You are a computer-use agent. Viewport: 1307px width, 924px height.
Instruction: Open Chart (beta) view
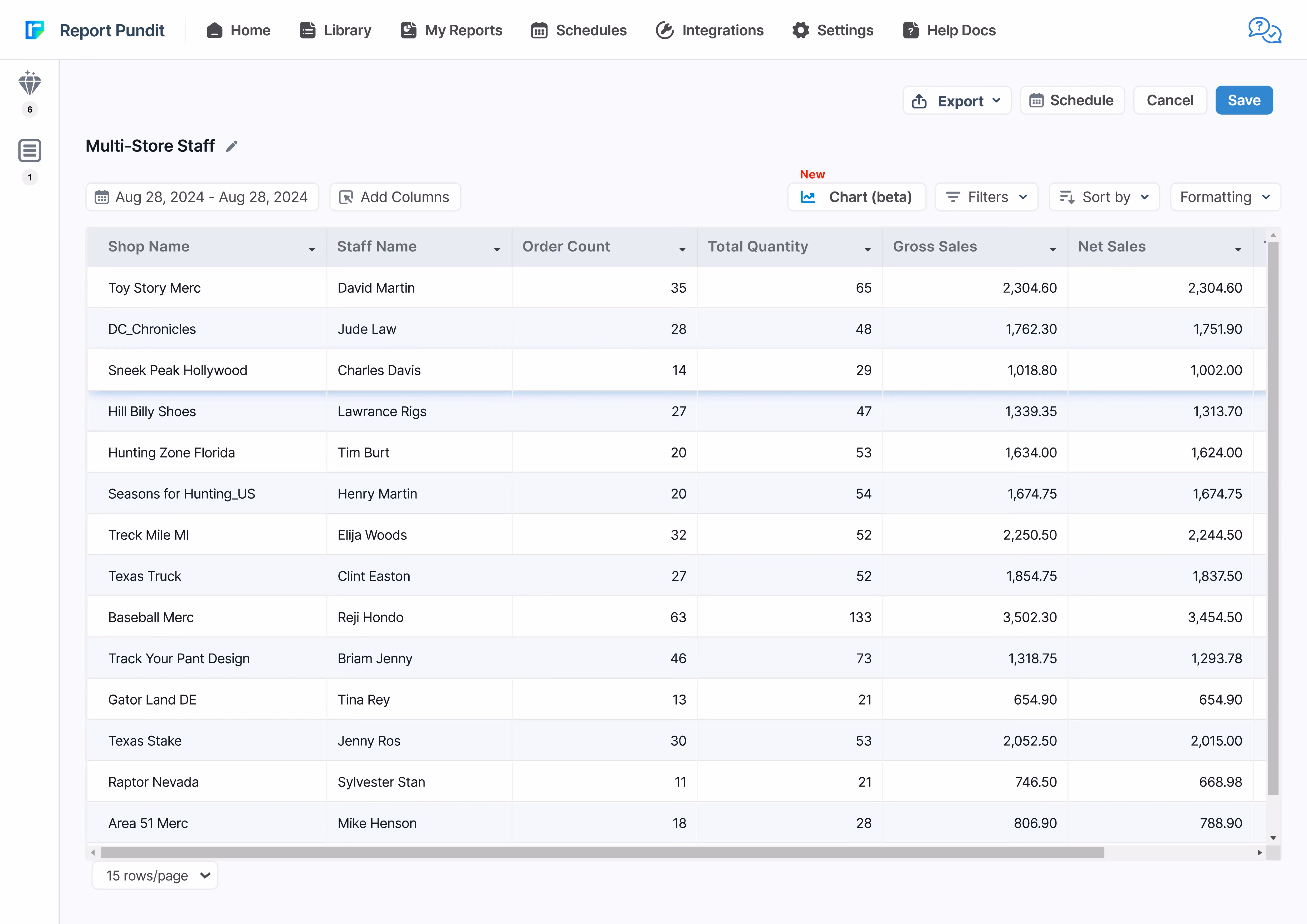(856, 197)
